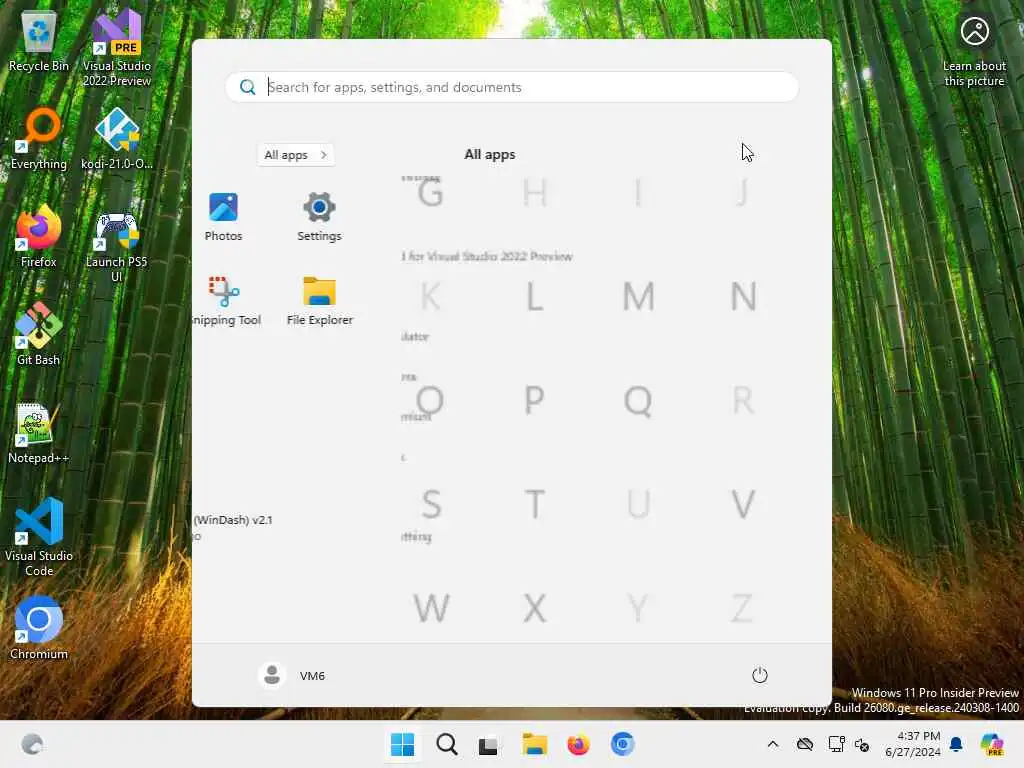Screen dimensions: 1024x768
Task: Select the kodi-21.0 installer desktop icon
Action: (117, 139)
